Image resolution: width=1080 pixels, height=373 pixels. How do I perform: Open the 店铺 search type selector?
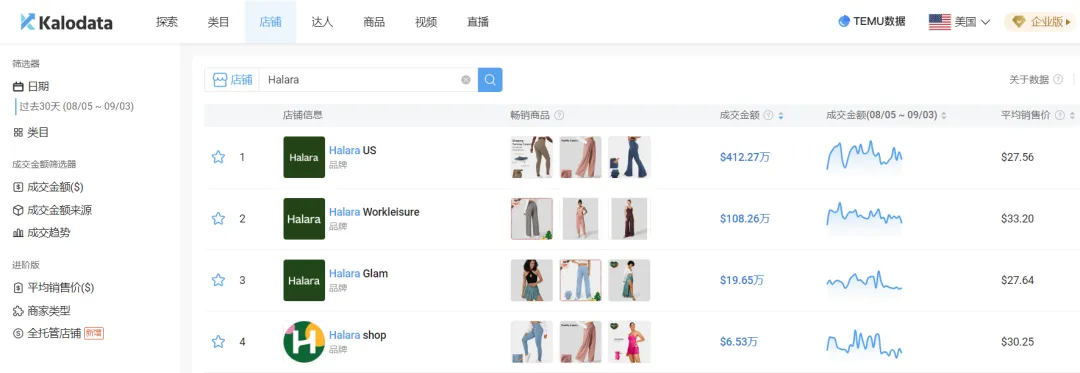point(232,80)
